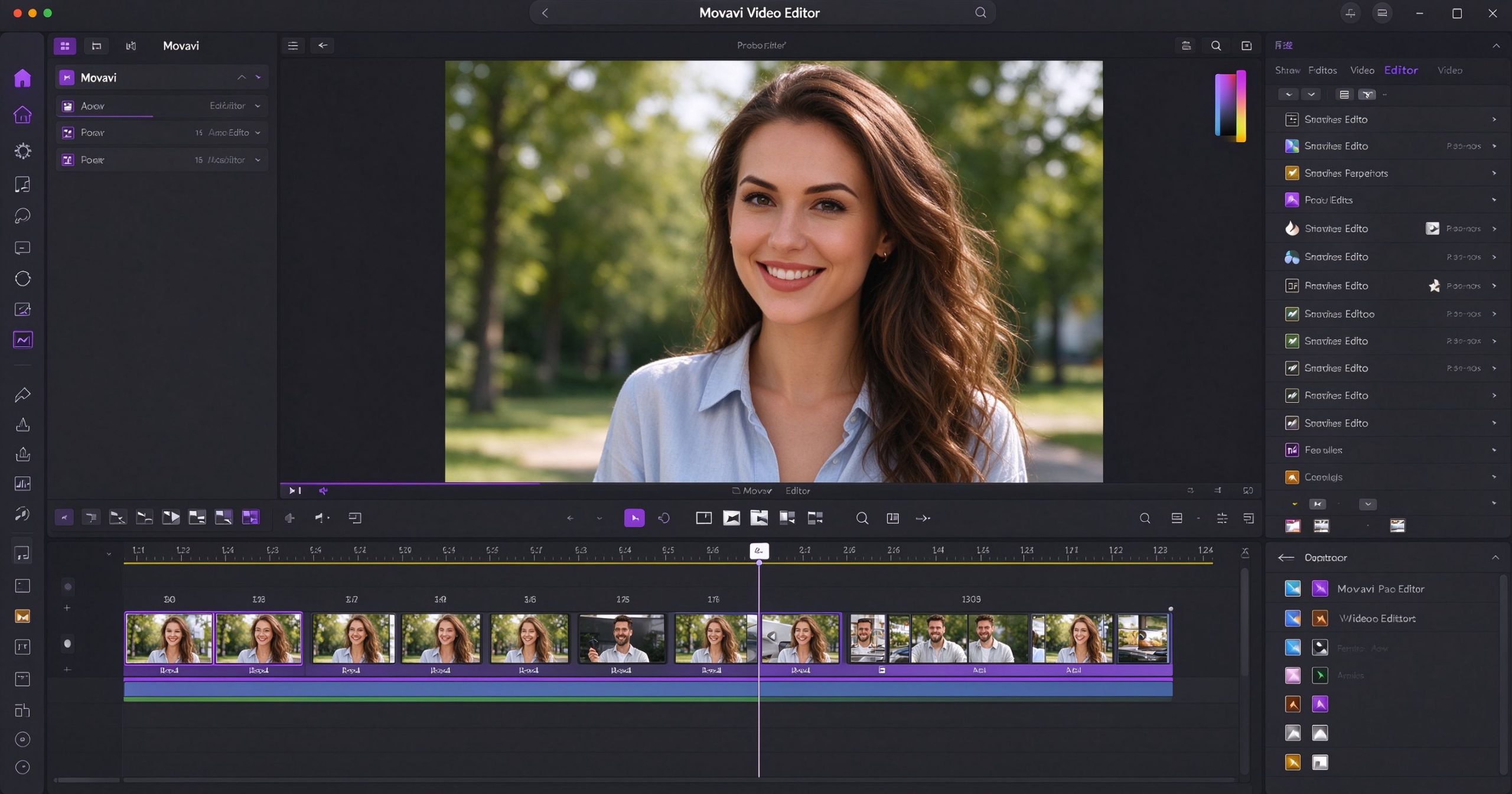1512x794 pixels.
Task: Select the first woman clip in timeline
Action: [169, 638]
